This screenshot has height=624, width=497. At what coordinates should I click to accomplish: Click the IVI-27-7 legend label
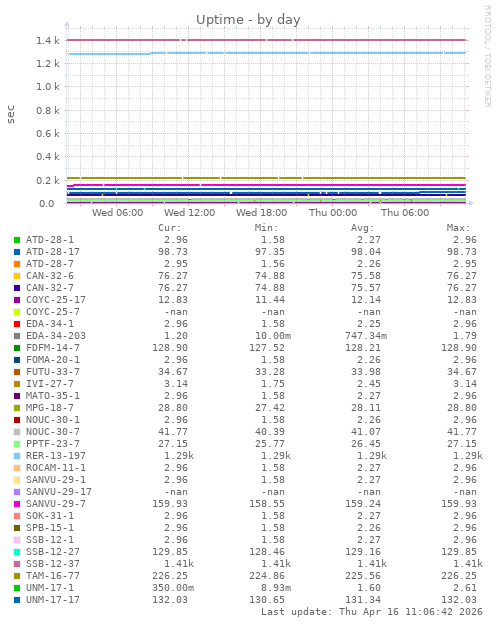(50, 384)
